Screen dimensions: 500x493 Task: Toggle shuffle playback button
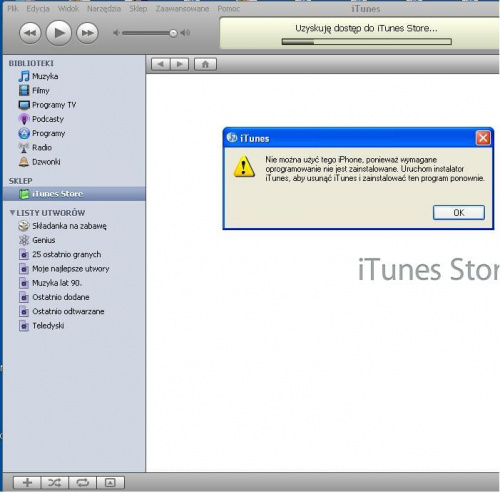pos(55,482)
